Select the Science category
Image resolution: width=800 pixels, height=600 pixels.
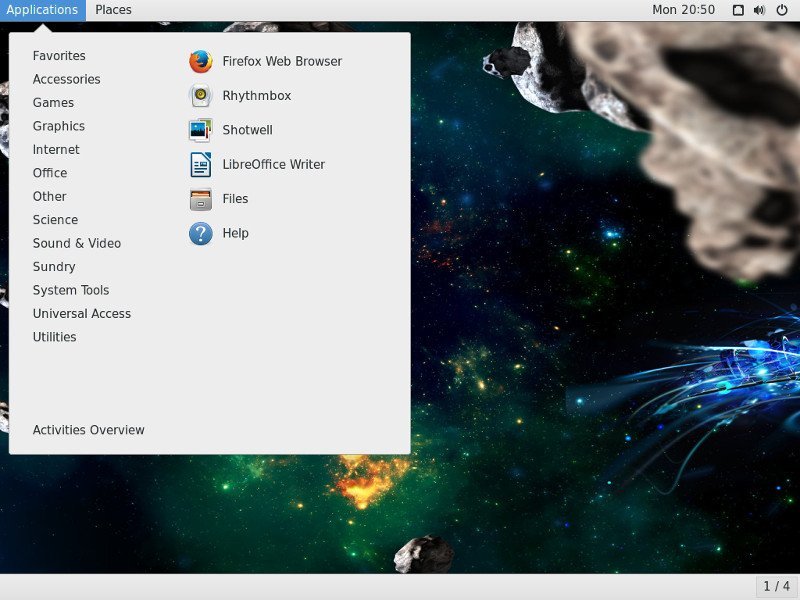(x=55, y=220)
